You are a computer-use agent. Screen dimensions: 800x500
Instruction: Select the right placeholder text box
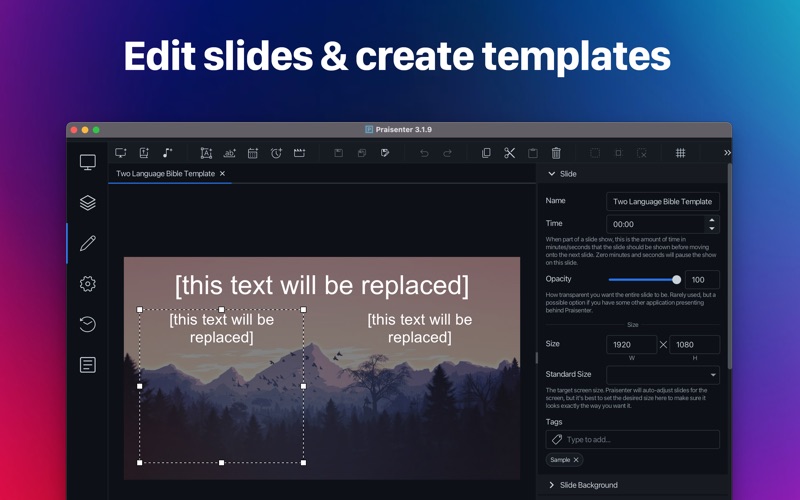[x=419, y=329]
